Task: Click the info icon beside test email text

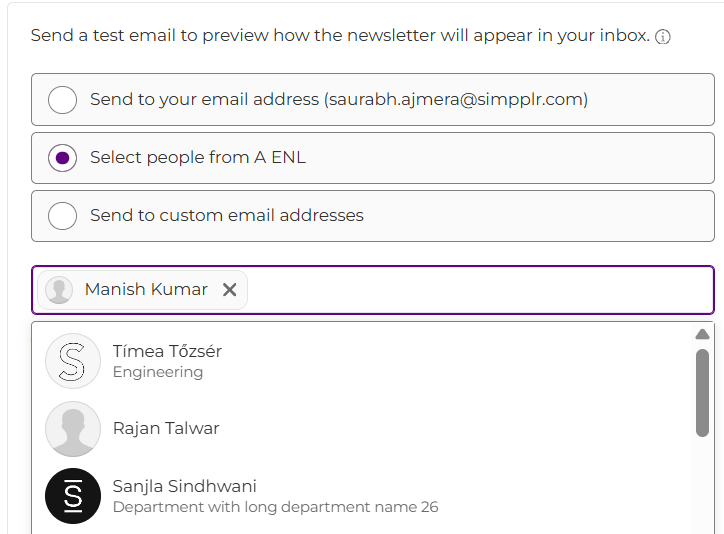Action: click(x=662, y=37)
